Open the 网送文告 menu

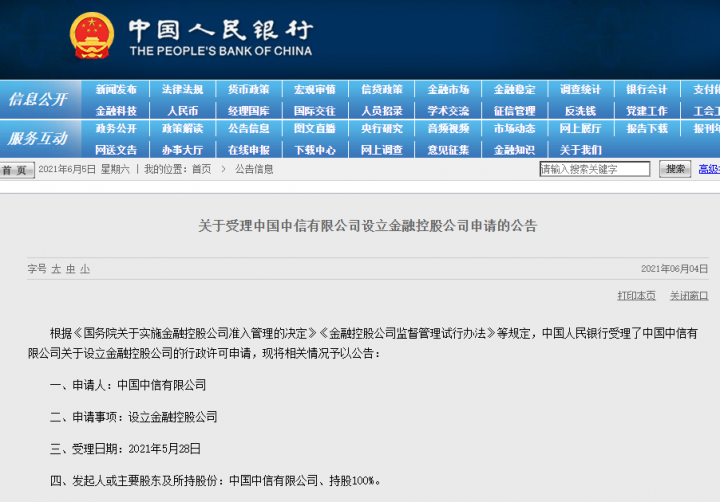pos(116,150)
